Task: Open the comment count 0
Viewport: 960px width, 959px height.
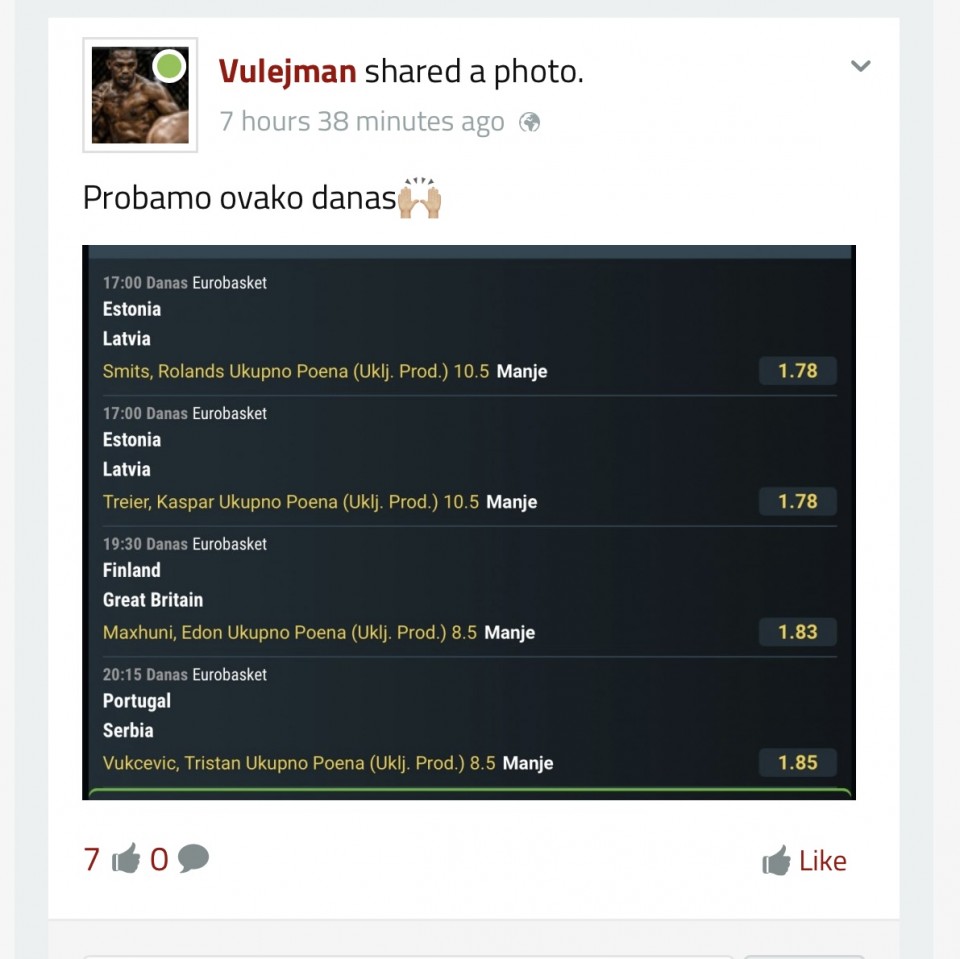Action: coord(159,859)
